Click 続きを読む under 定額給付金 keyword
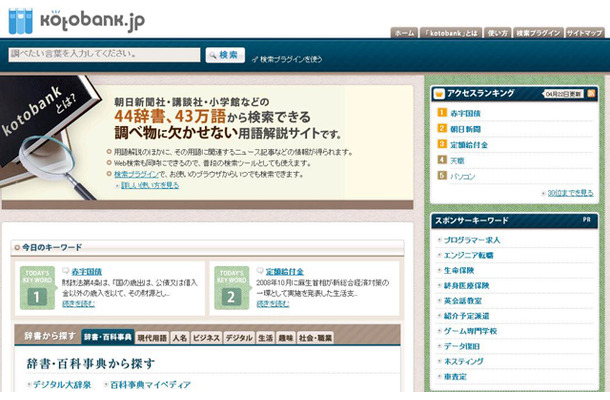610x400 pixels. [273, 304]
